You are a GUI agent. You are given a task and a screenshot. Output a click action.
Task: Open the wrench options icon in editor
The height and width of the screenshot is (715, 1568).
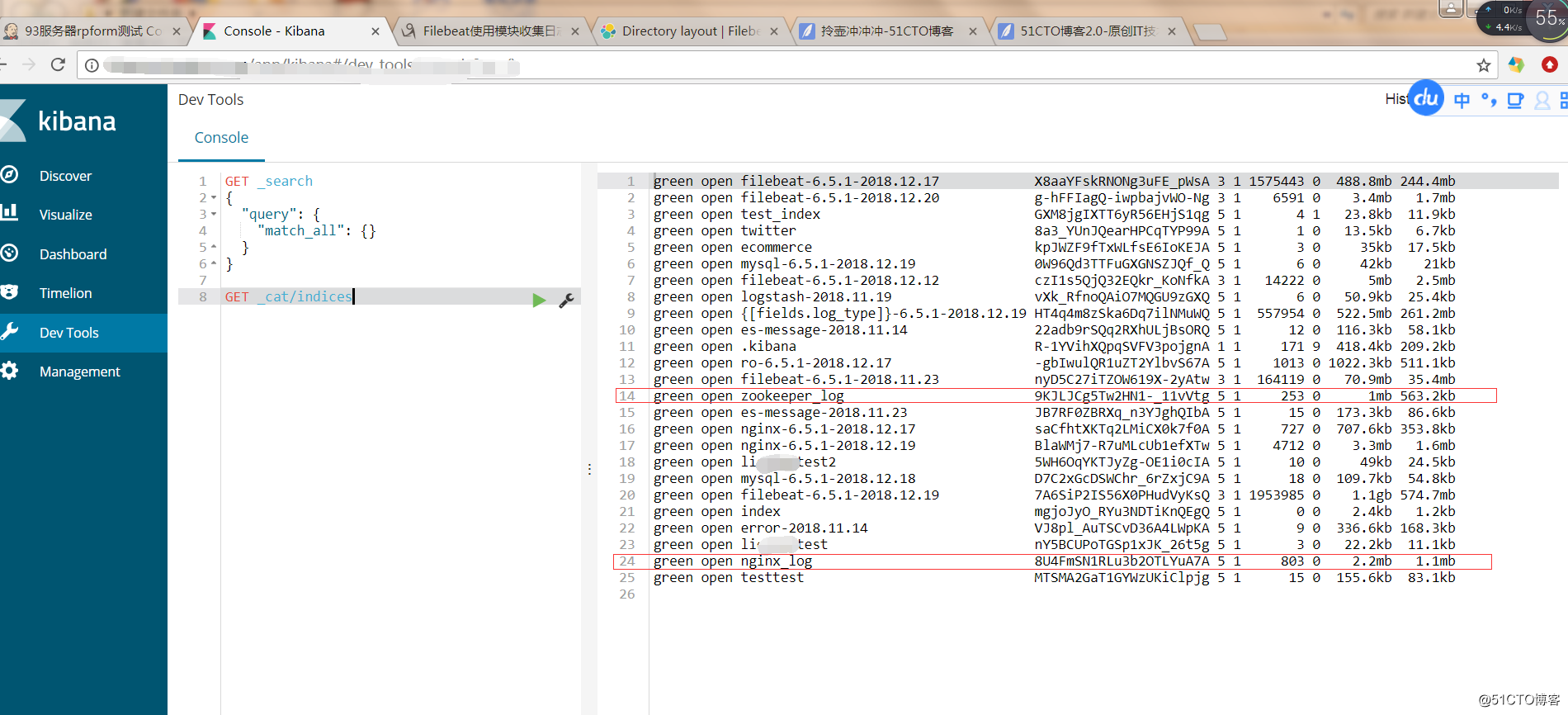point(566,301)
